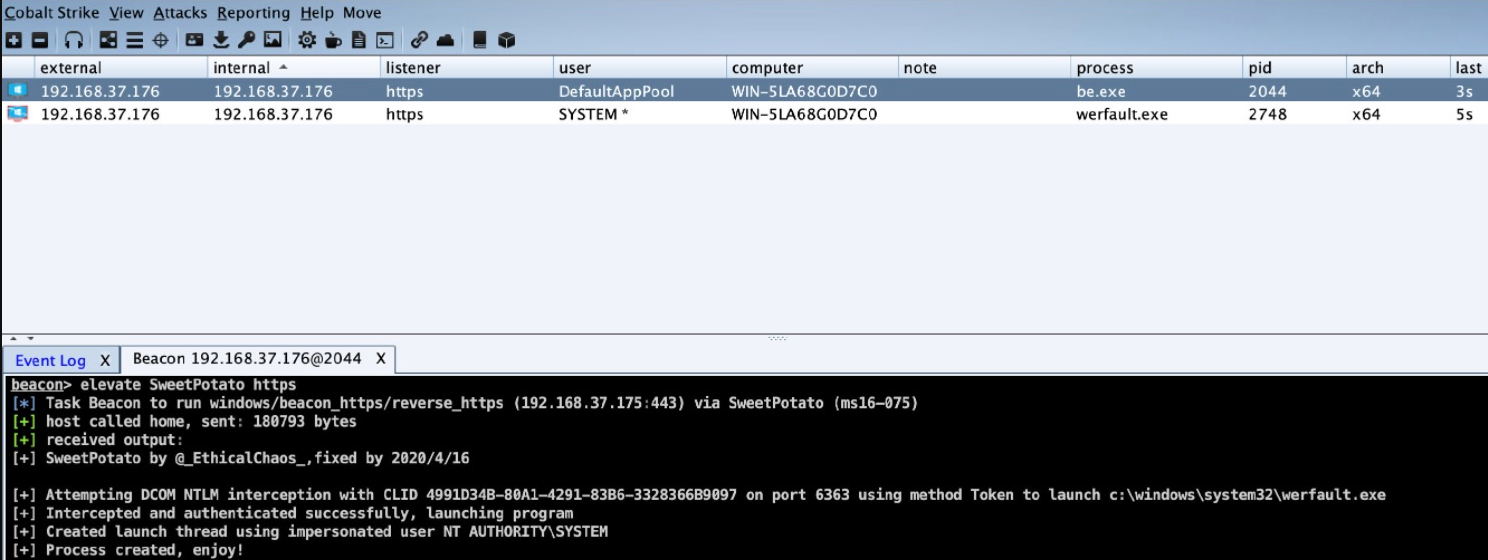The image size is (1488, 560).
Task: Click the terminal scripted web delivery icon
Action: point(384,41)
